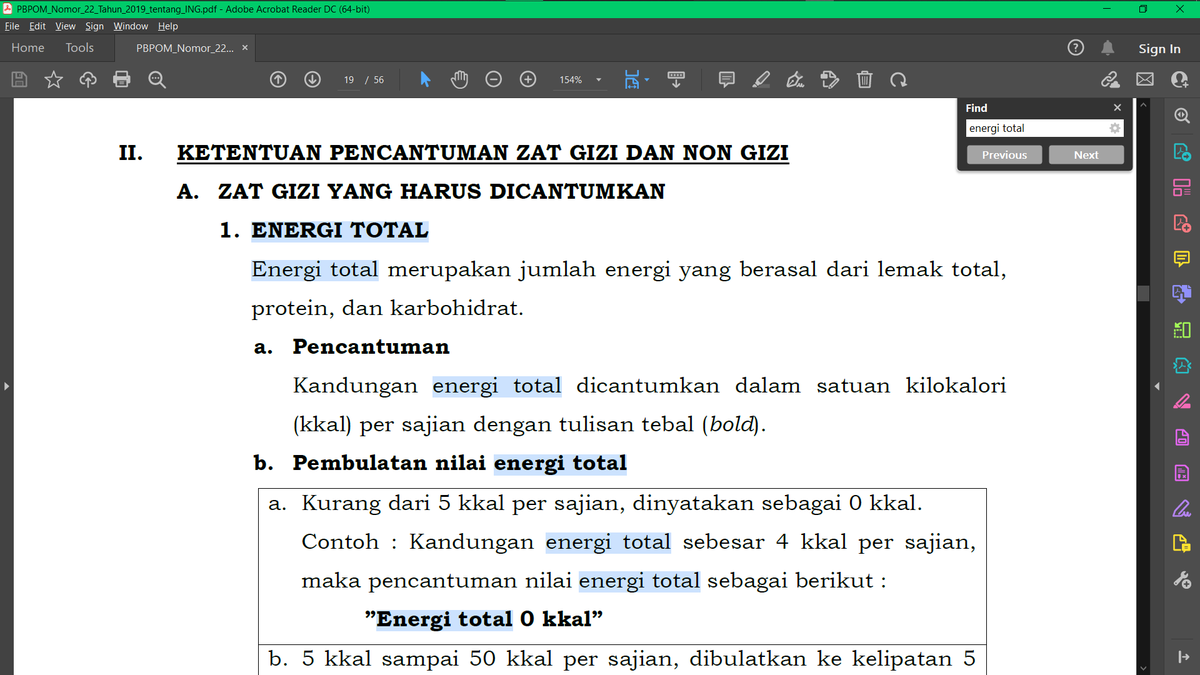
Task: Click the fit-to-width page icon
Action: pyautogui.click(x=632, y=79)
